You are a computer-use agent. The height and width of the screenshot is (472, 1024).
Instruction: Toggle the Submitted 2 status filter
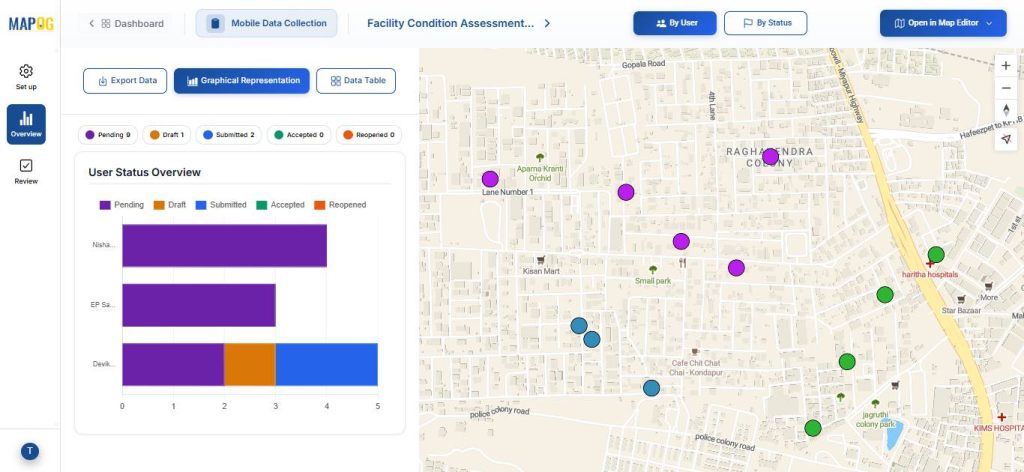tap(229, 134)
